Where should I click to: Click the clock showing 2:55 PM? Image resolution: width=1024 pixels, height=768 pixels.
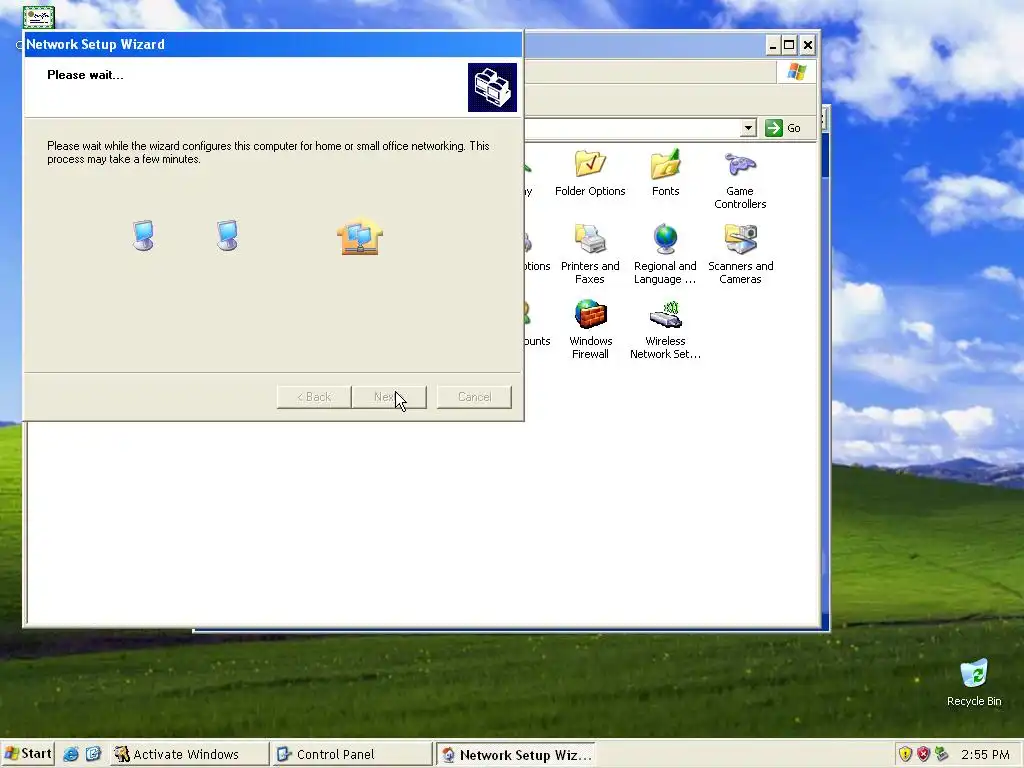click(x=985, y=754)
